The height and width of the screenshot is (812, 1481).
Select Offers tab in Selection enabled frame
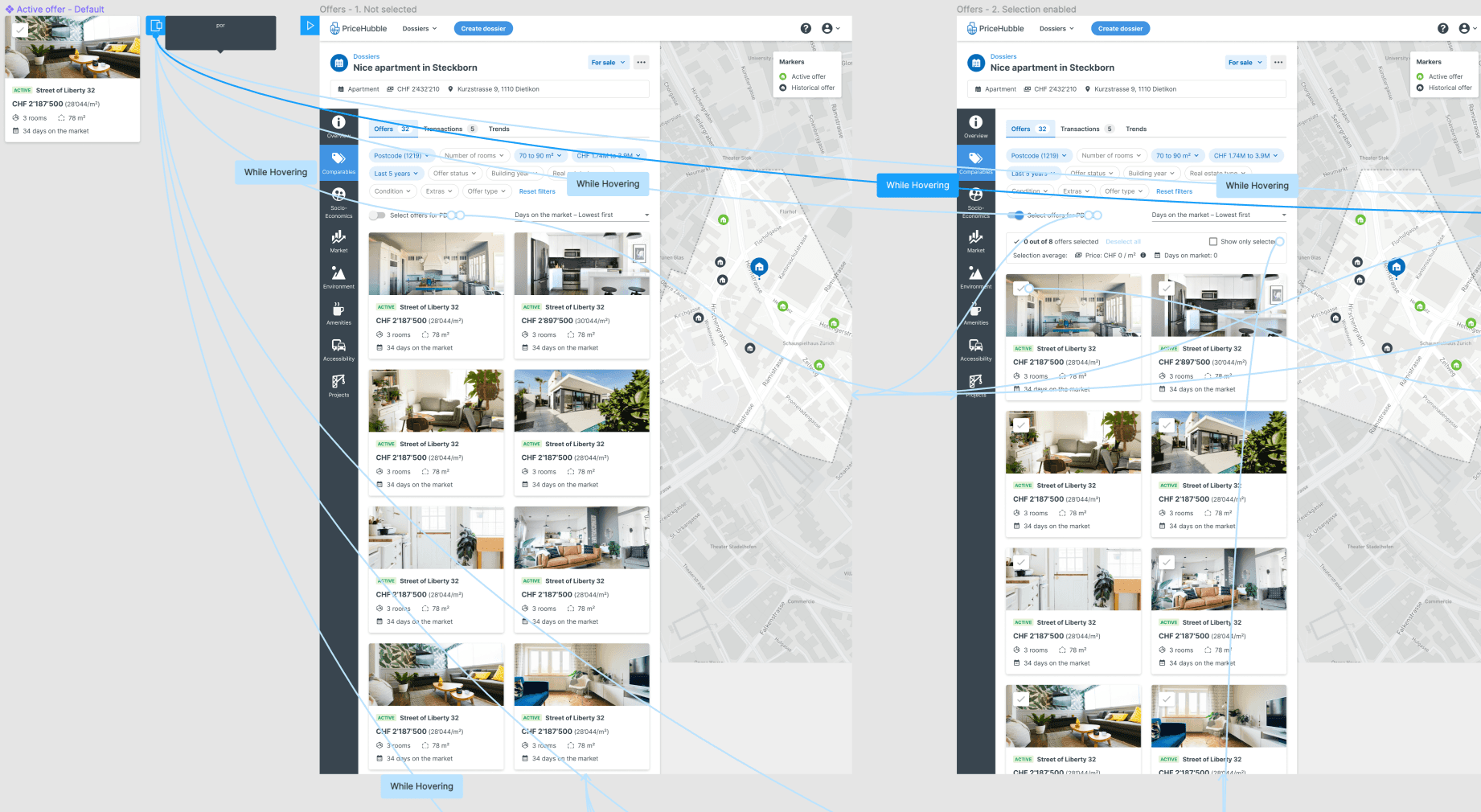[1030, 129]
